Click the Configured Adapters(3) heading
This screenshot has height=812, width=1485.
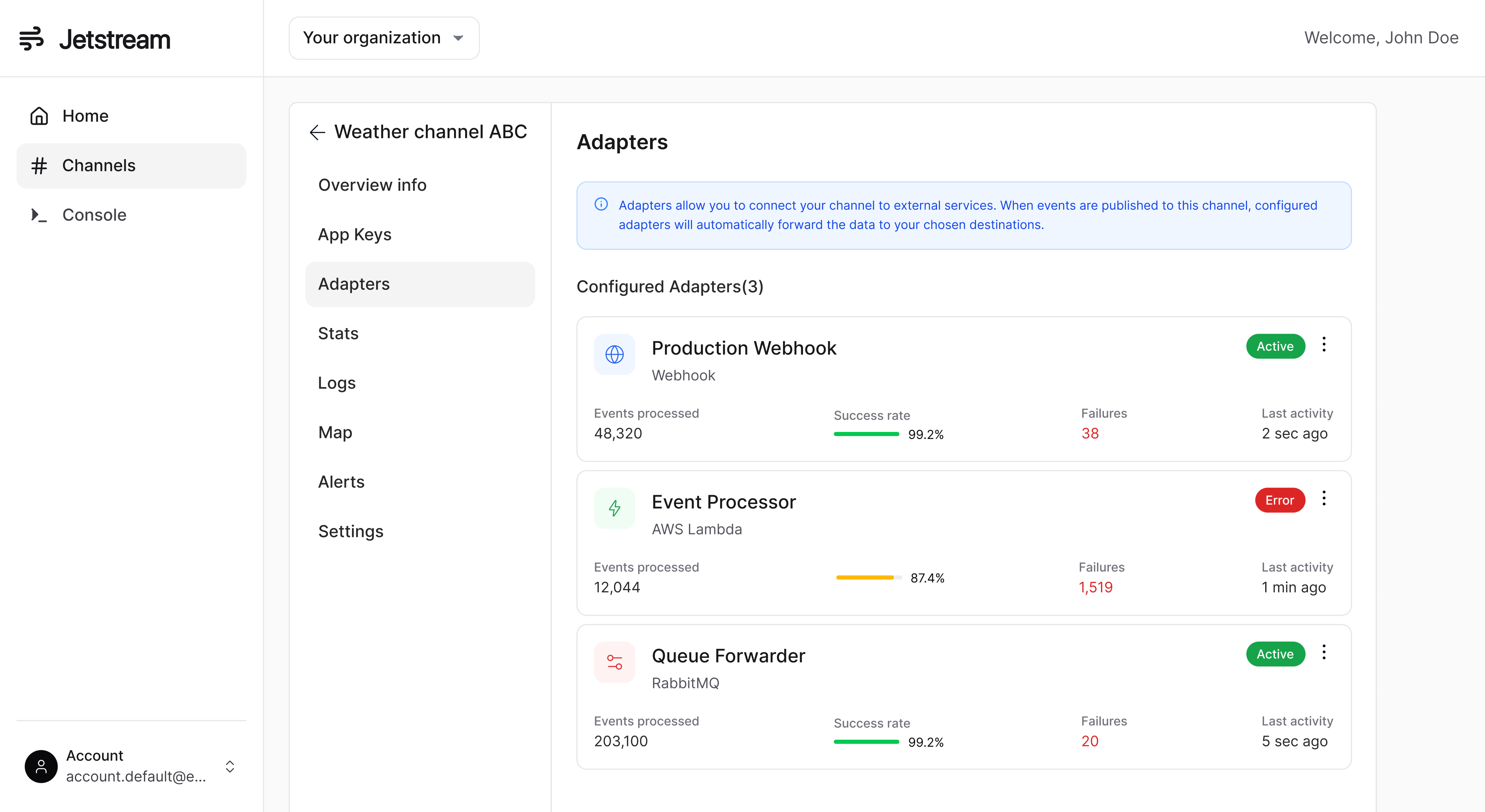pyautogui.click(x=670, y=287)
